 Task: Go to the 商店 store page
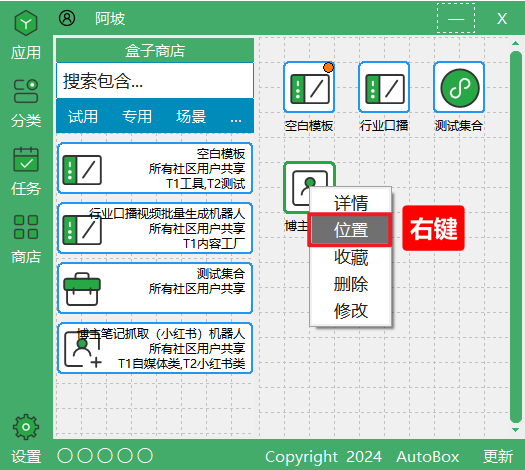[x=26, y=239]
